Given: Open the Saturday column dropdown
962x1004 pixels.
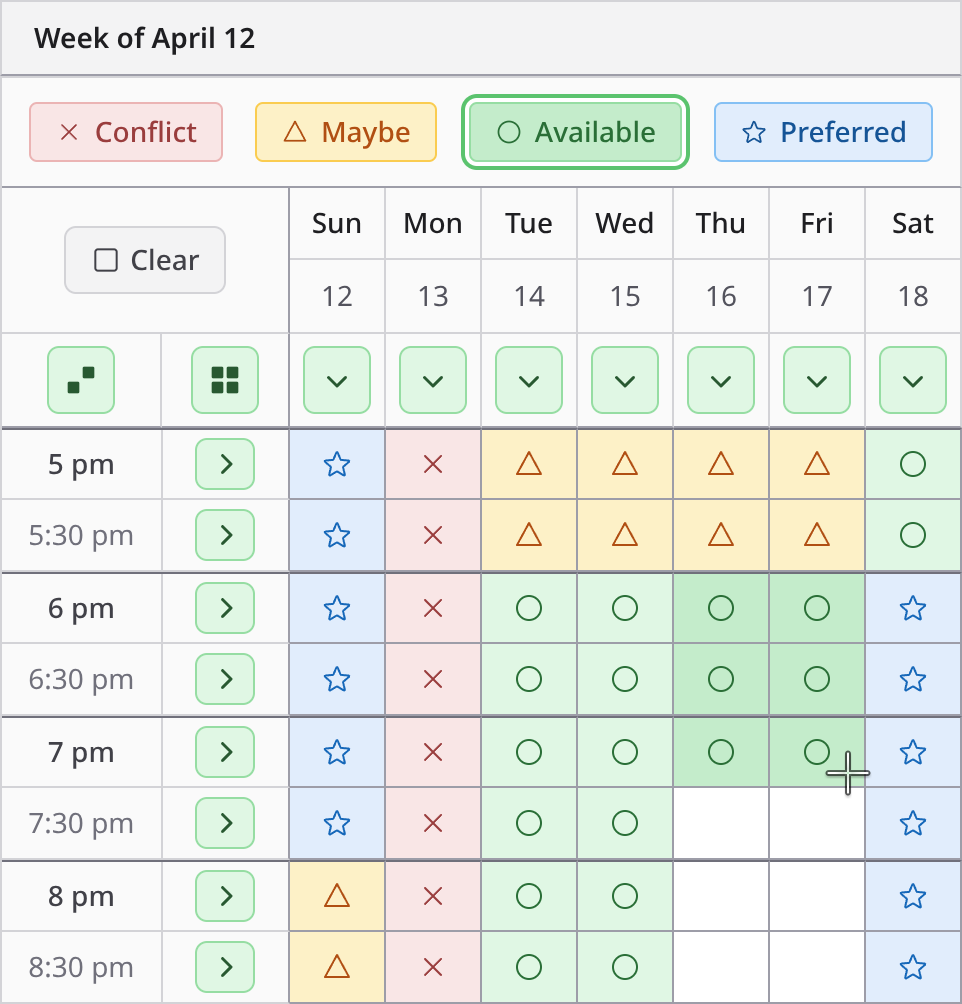Looking at the screenshot, I should (x=913, y=380).
